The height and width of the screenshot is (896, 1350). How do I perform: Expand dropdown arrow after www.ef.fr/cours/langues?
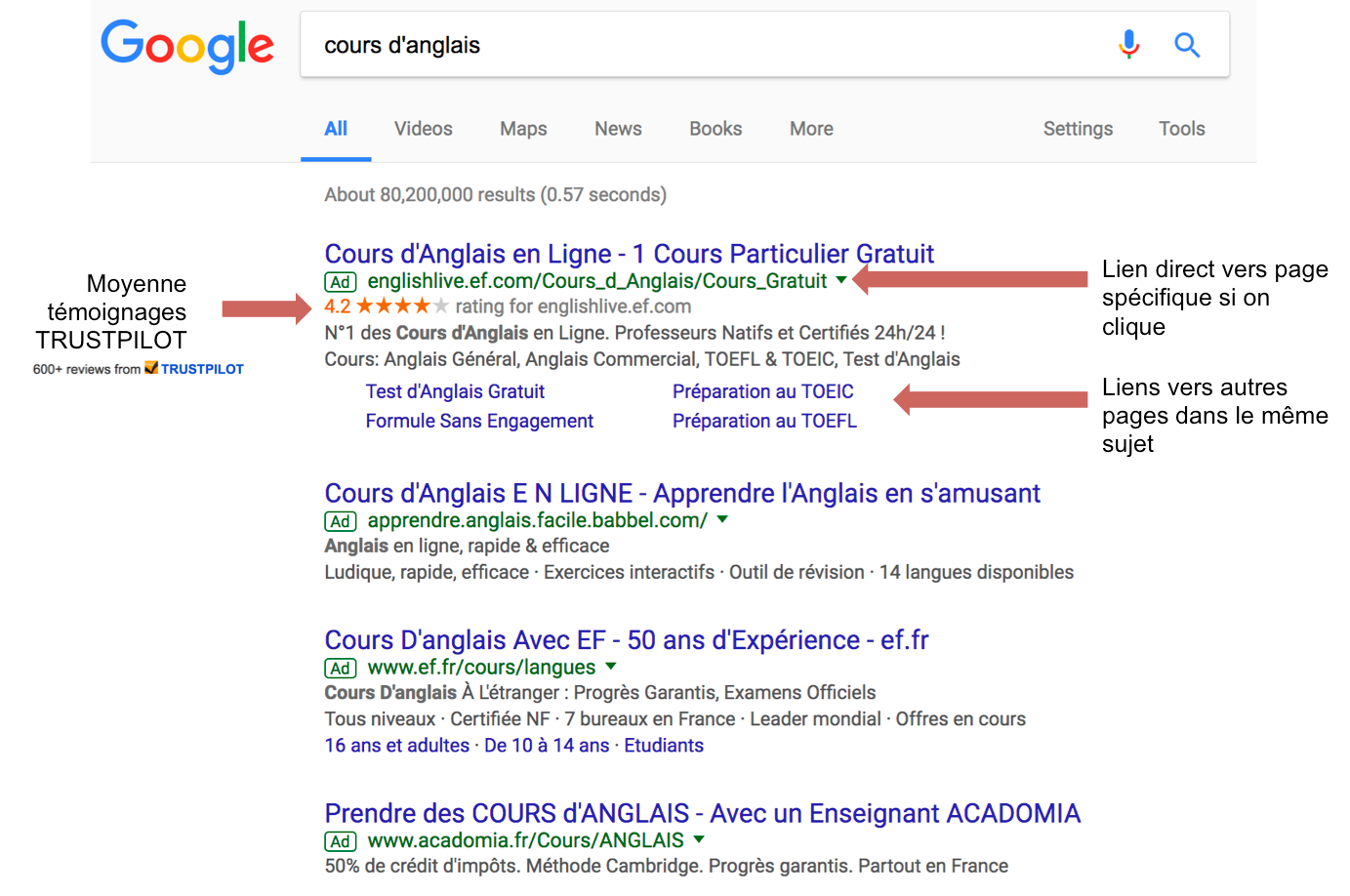point(611,667)
